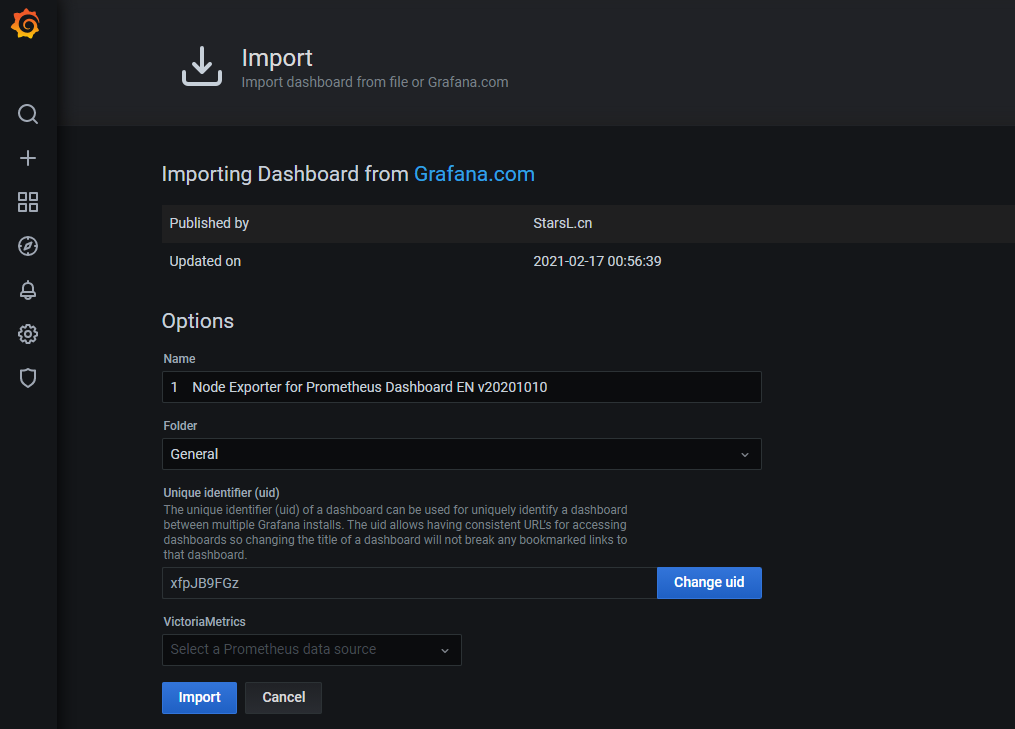1015x729 pixels.
Task: Open the Grafana home logo
Action: click(26, 24)
